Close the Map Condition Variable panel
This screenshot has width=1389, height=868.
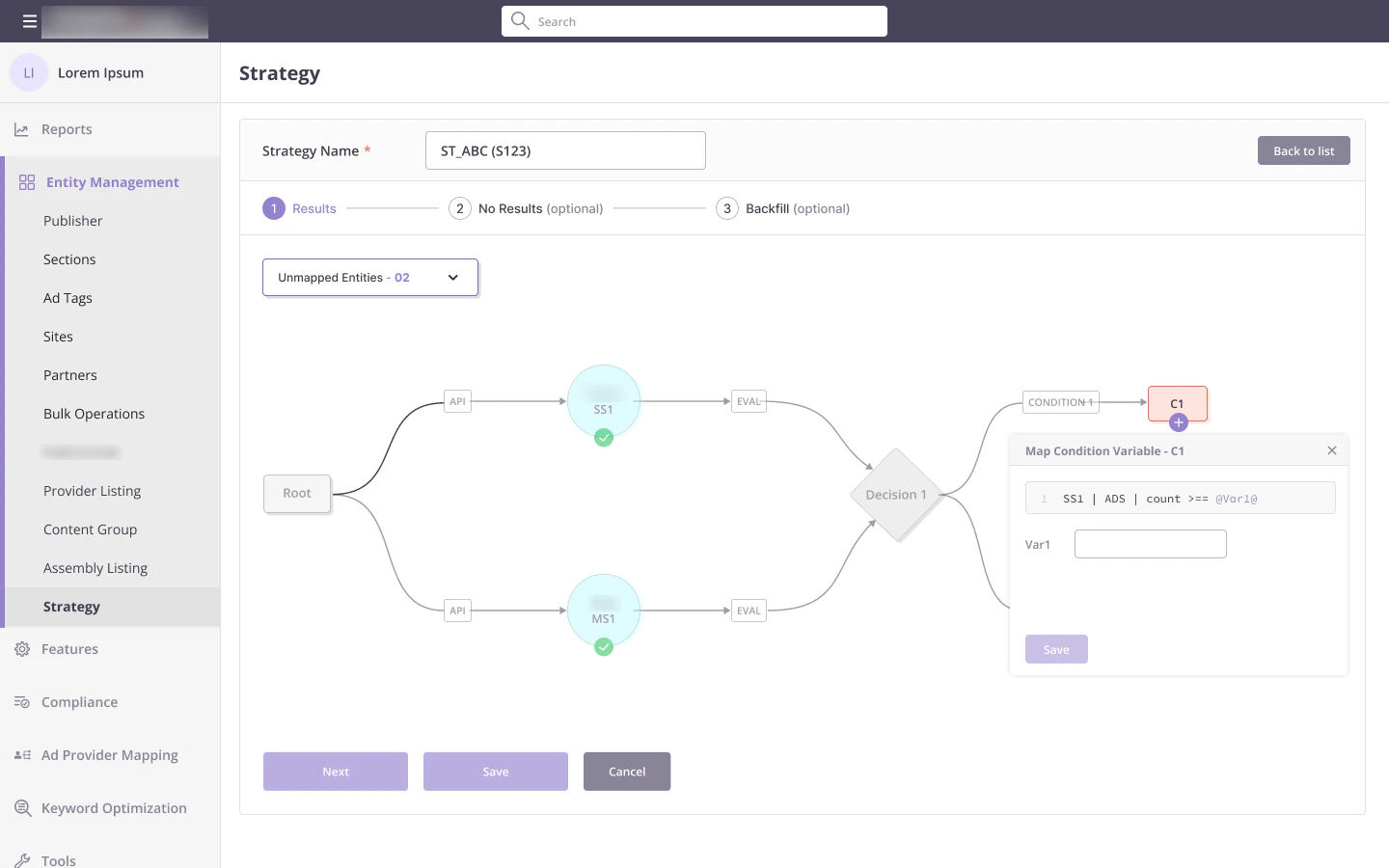point(1332,450)
